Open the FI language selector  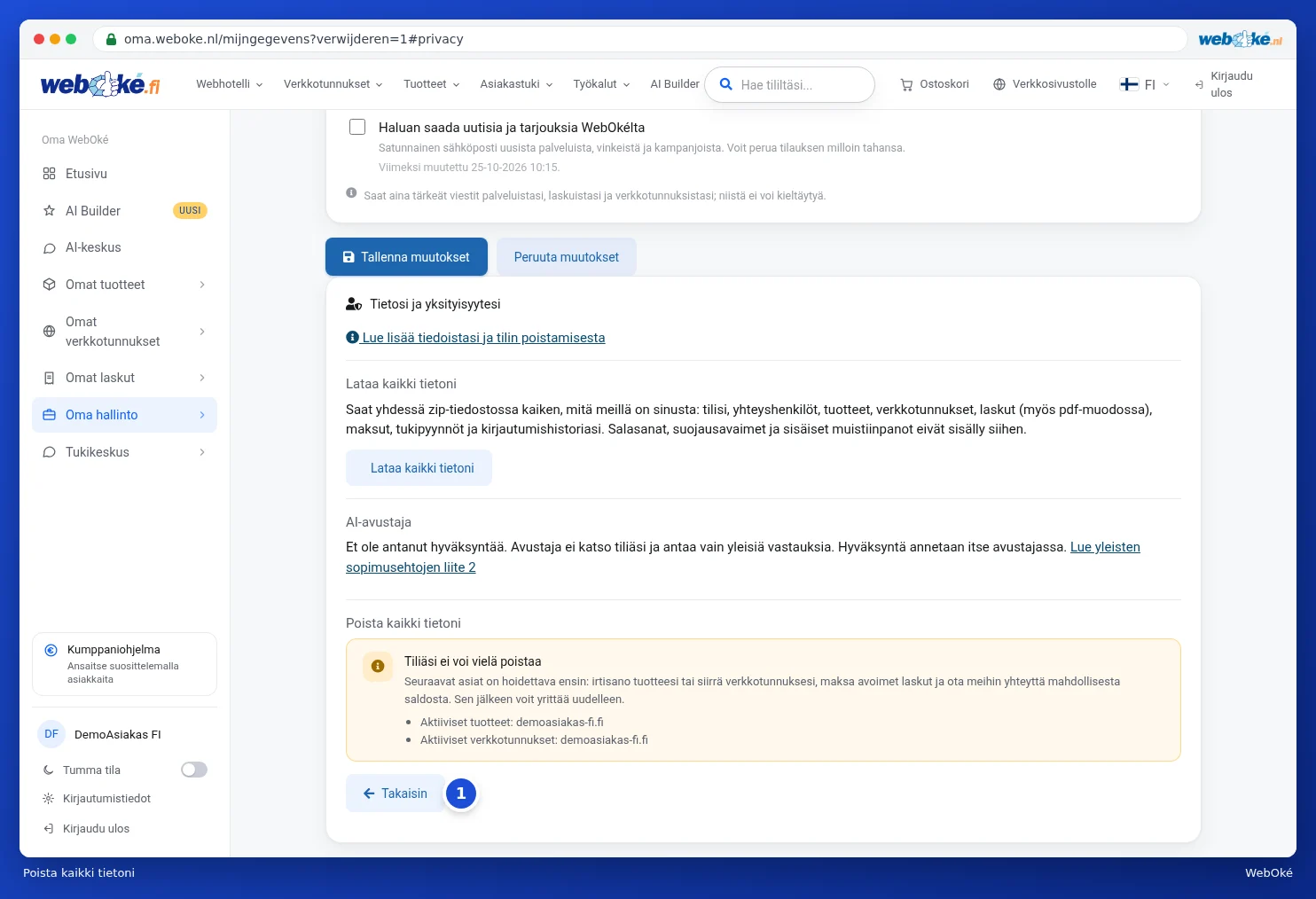tap(1145, 84)
